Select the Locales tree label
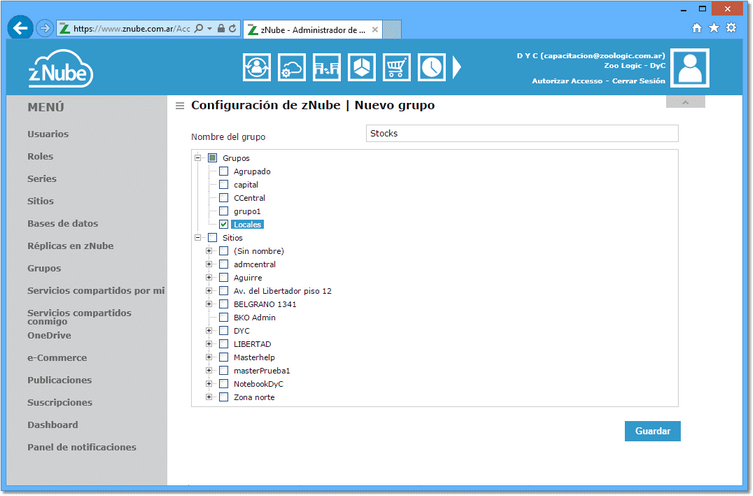The image size is (753, 496). (x=247, y=225)
